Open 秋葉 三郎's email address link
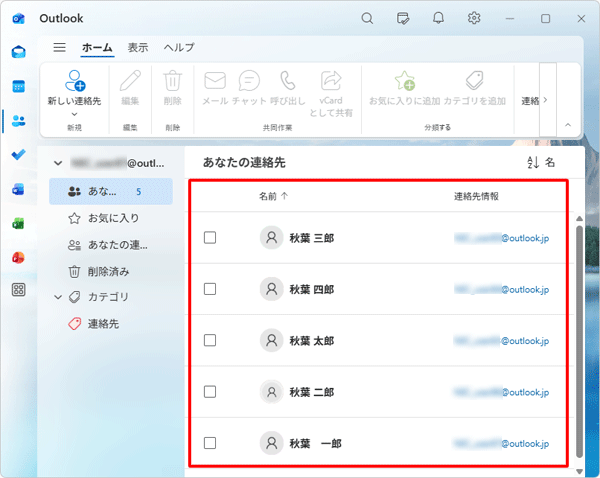This screenshot has height=478, width=600. (502, 238)
